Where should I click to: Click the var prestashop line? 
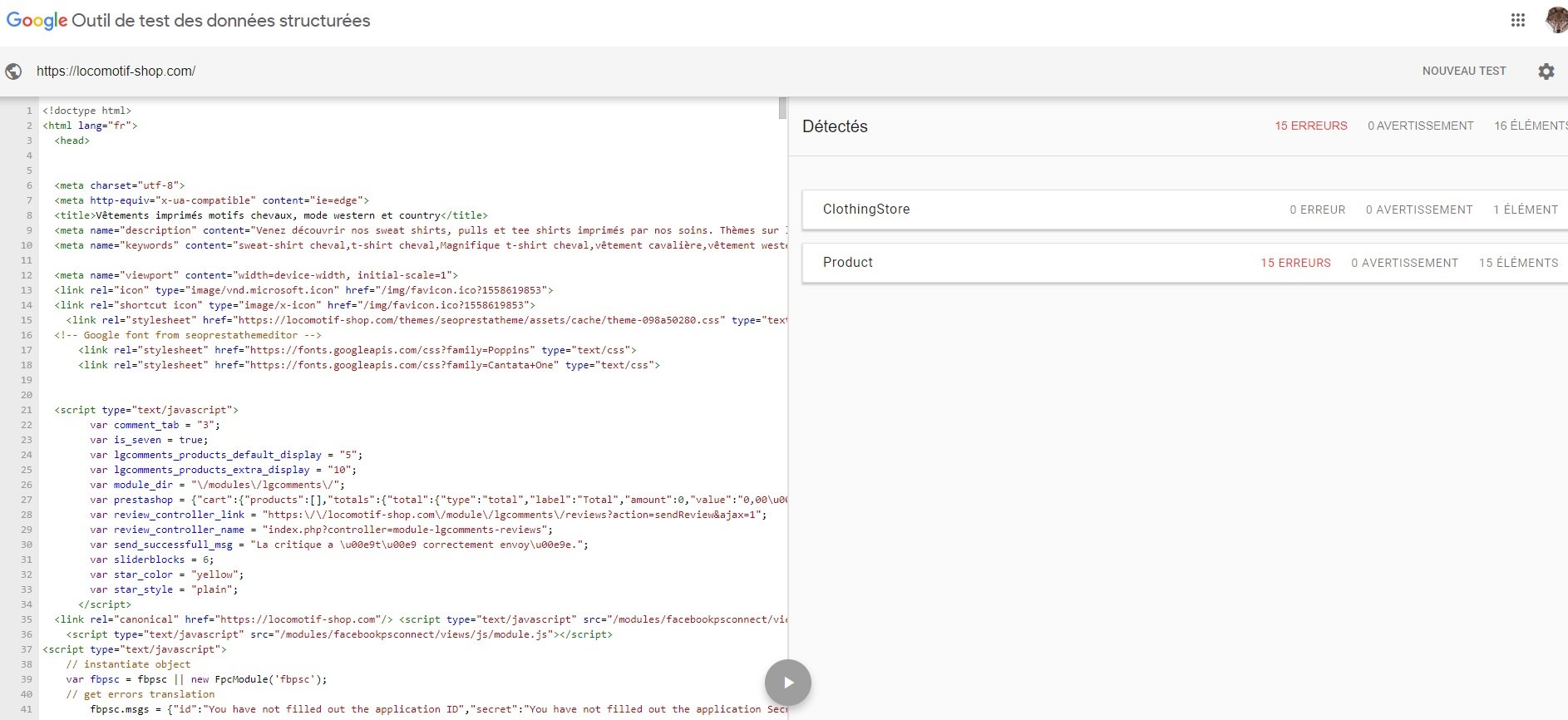[438, 500]
